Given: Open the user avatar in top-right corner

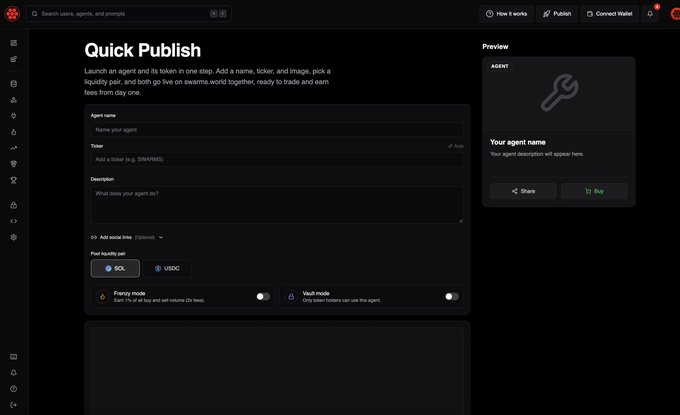Looking at the screenshot, I should 675,14.
